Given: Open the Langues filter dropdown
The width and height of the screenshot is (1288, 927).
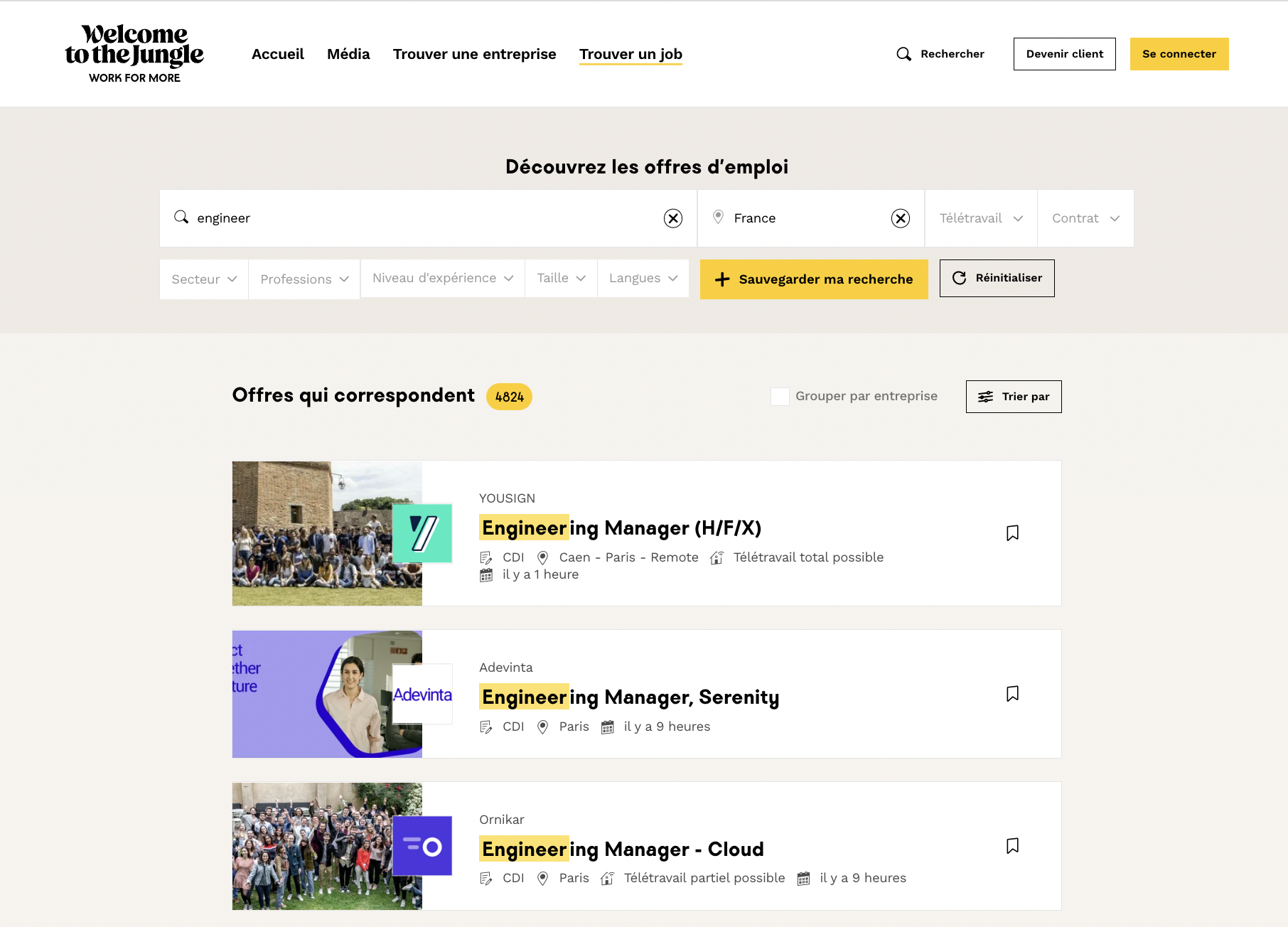Looking at the screenshot, I should (643, 278).
